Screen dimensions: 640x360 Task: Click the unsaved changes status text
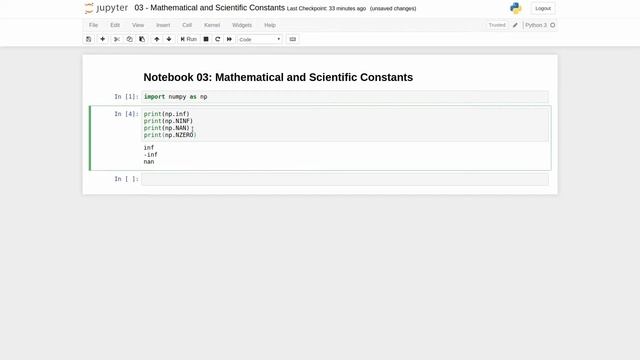pos(393,9)
